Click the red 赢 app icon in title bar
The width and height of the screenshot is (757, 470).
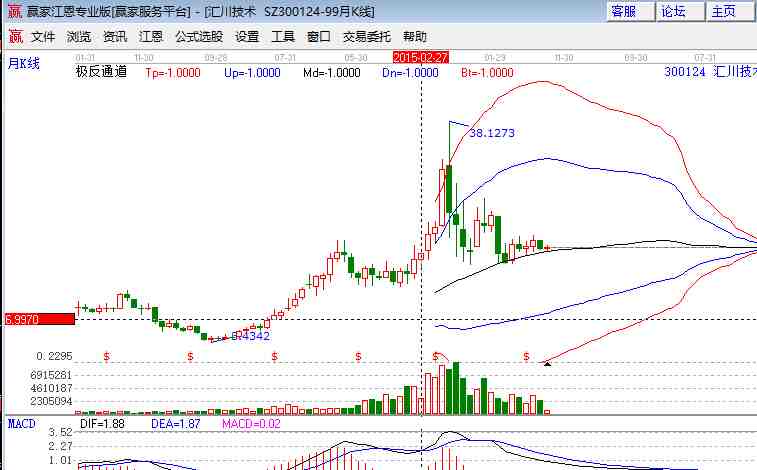(x=14, y=11)
